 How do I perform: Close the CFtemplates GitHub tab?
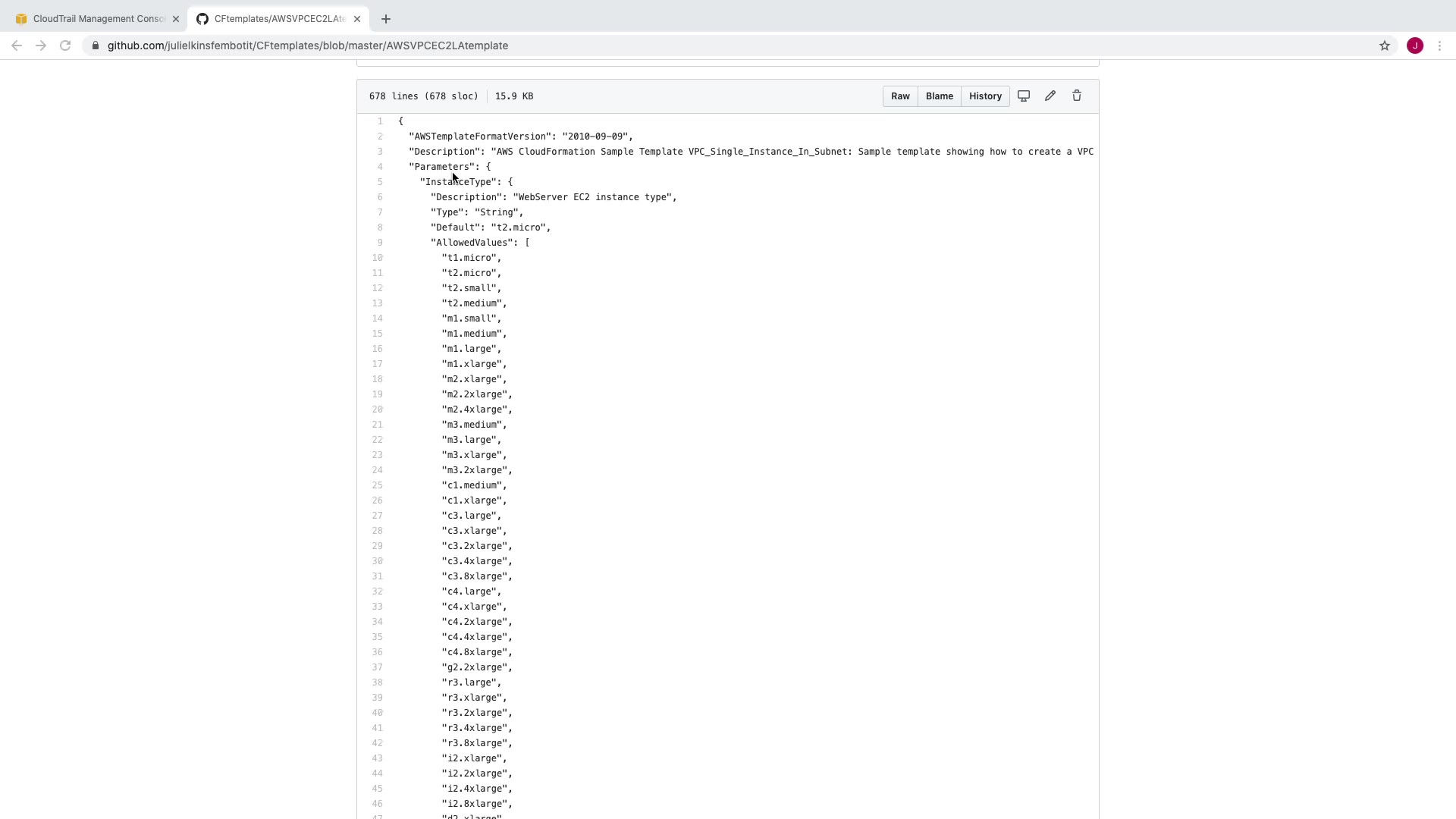[357, 19]
